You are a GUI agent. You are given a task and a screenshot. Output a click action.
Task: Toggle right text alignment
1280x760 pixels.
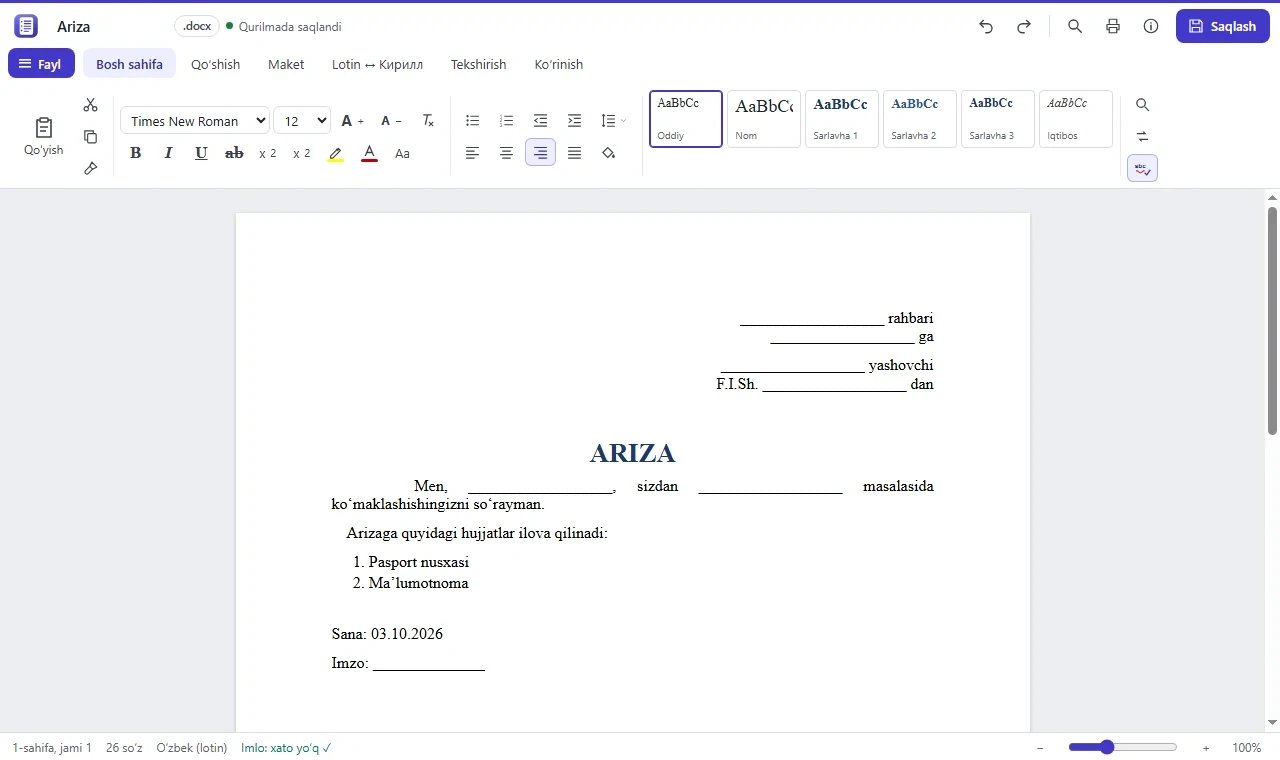(540, 153)
